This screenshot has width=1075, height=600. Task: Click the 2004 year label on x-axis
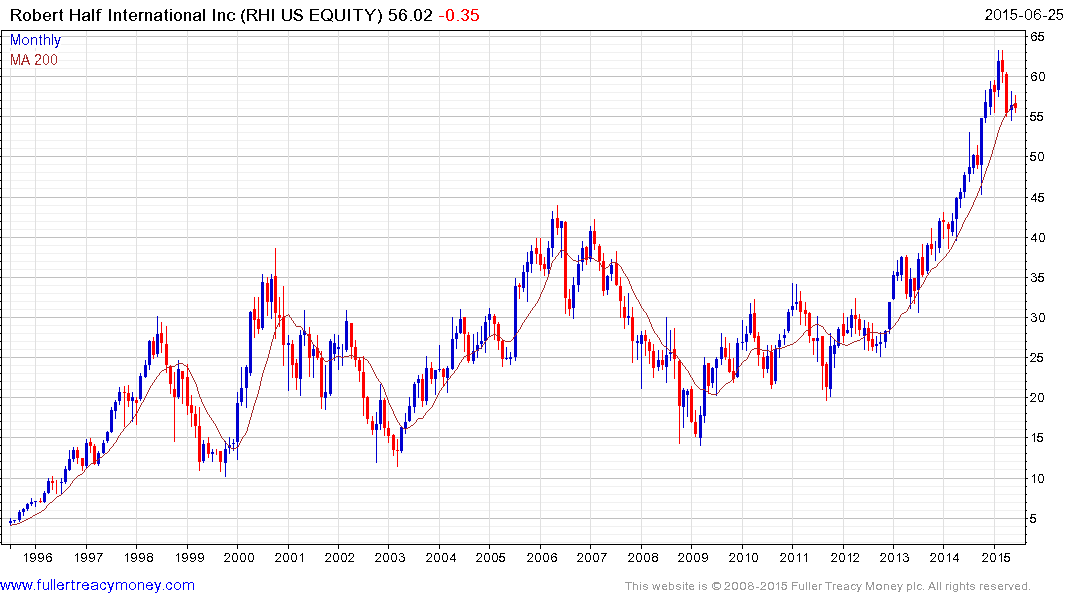pos(441,557)
